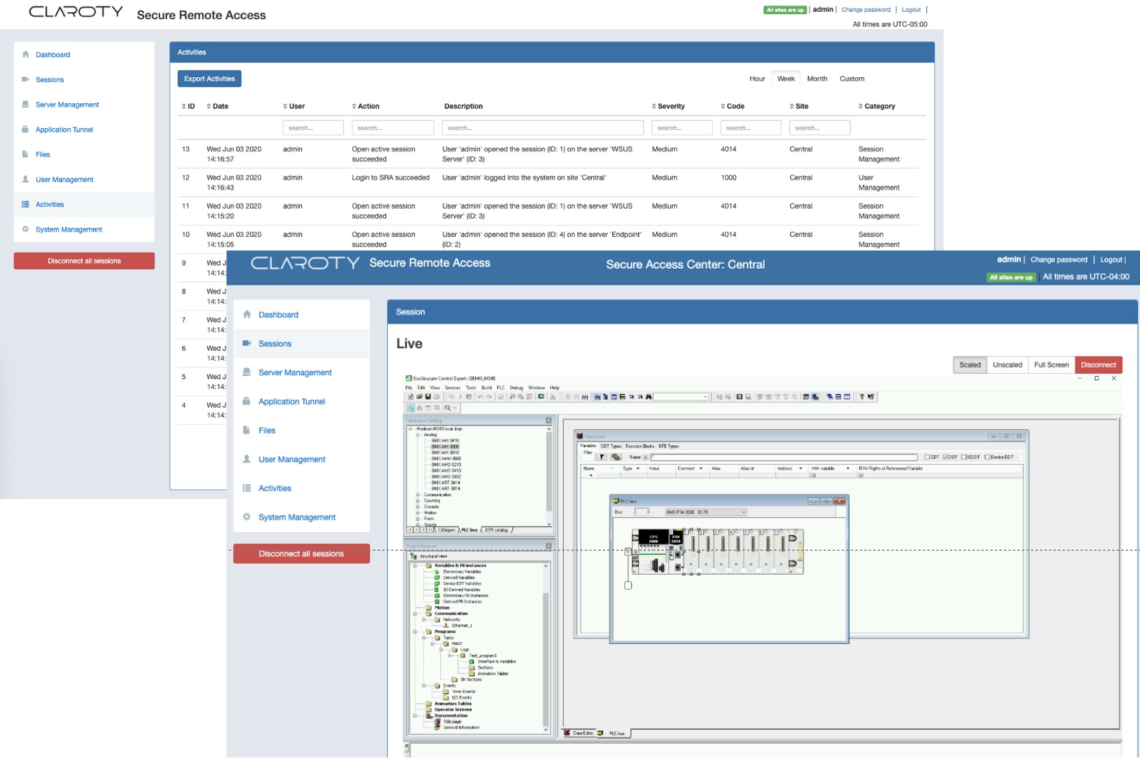The height and width of the screenshot is (758, 1140).
Task: Click the help question-mark icon in Control Expert toolbar
Action: [x=862, y=397]
